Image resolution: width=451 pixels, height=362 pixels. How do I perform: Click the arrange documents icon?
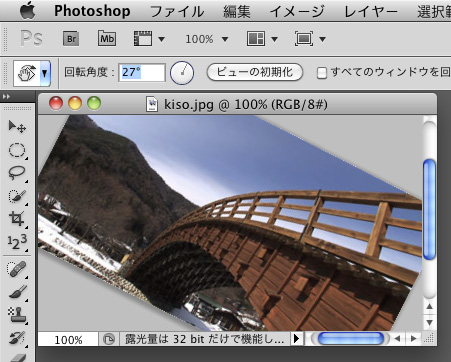(x=256, y=39)
